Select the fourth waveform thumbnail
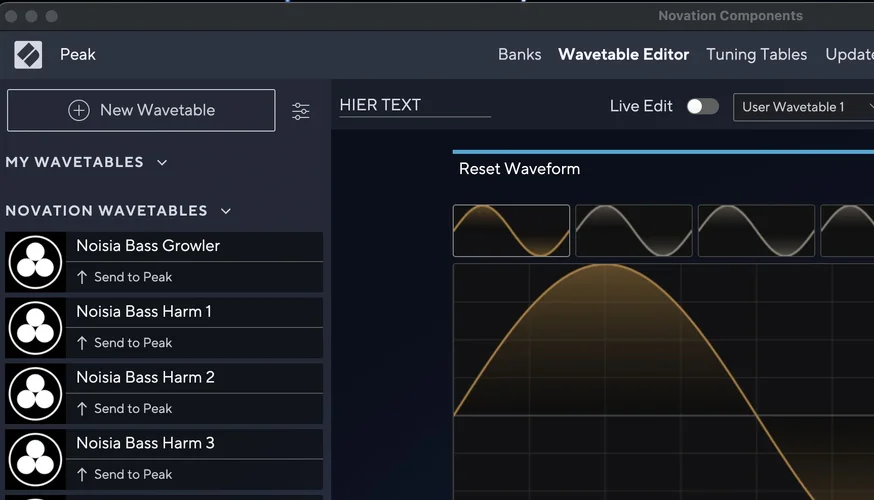Screen dimensions: 874x500 click(x=847, y=231)
